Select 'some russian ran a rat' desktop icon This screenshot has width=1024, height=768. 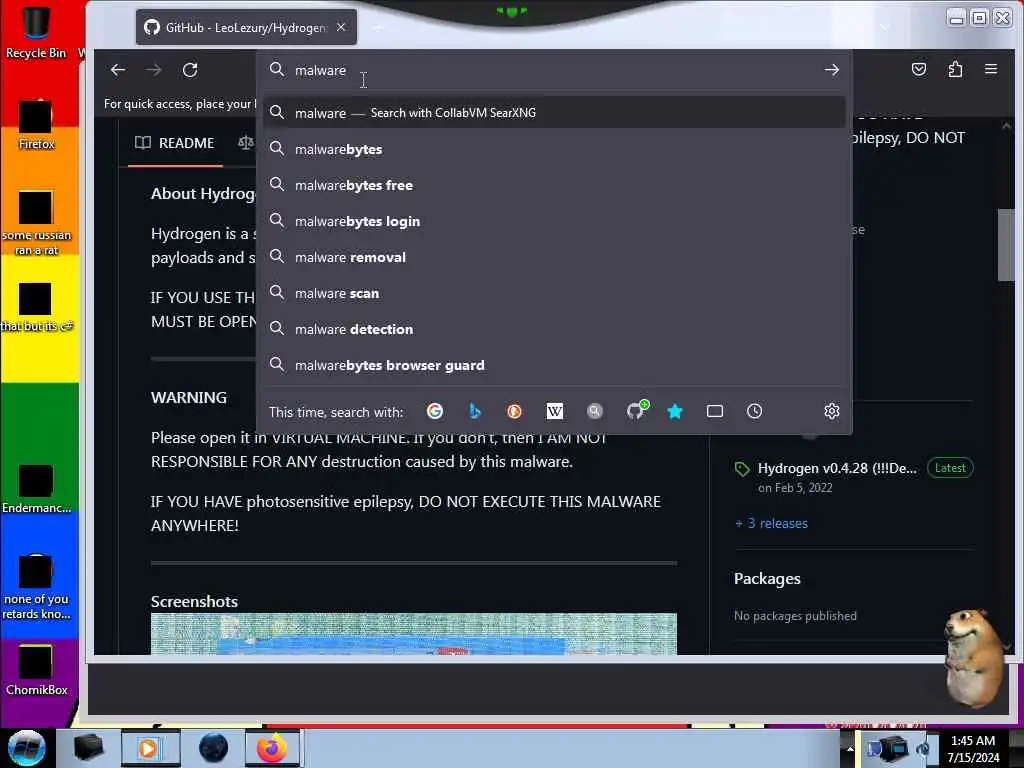tap(36, 222)
